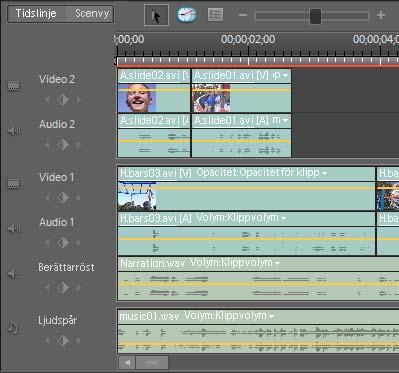Click the Berättarröst speaker icon
The image size is (399, 373).
pyautogui.click(x=14, y=274)
